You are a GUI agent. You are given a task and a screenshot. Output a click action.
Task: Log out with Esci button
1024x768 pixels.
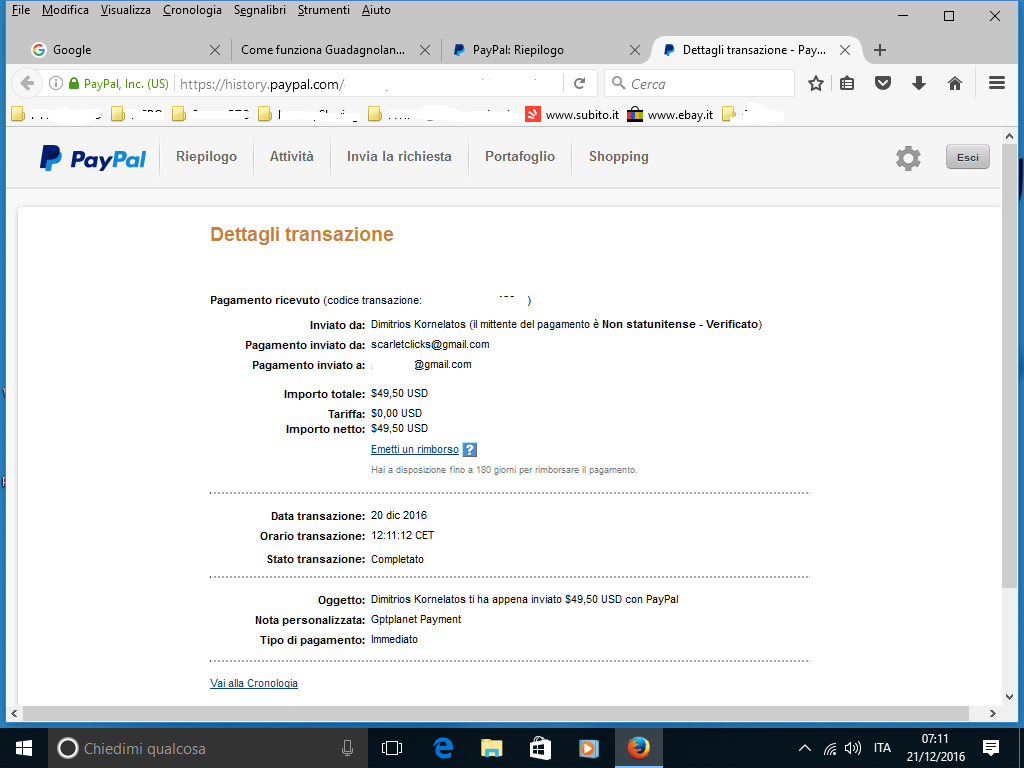[967, 157]
